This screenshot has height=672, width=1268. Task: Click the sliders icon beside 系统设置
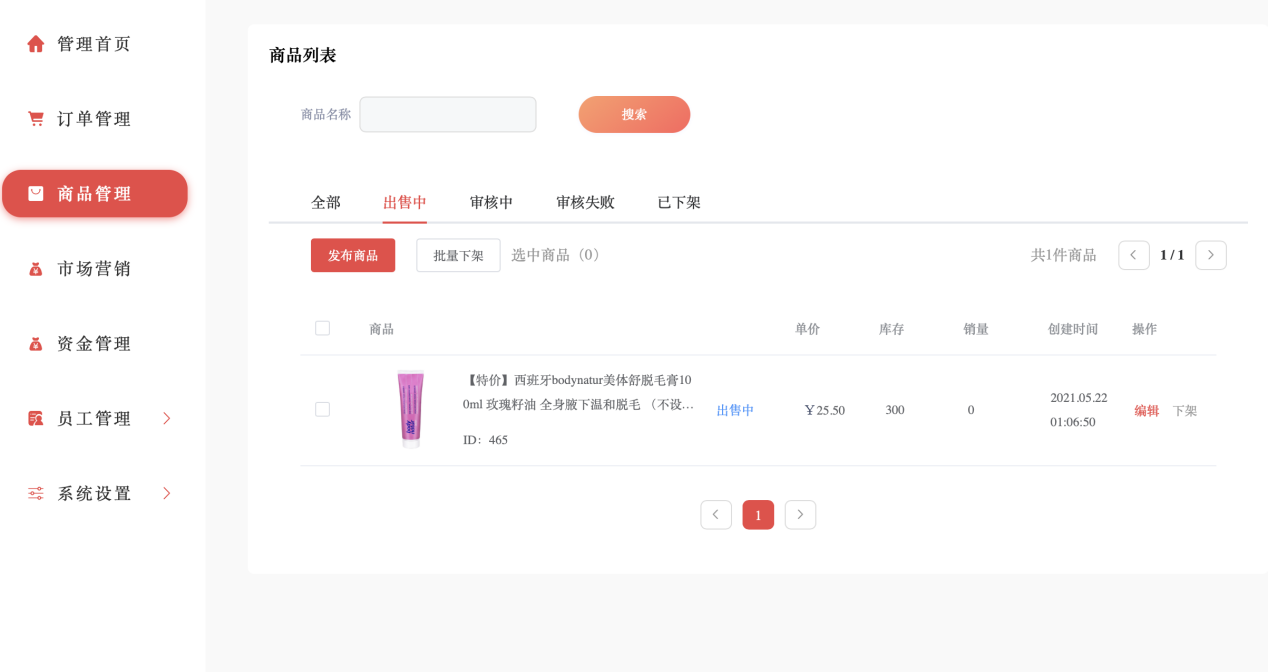tap(36, 494)
